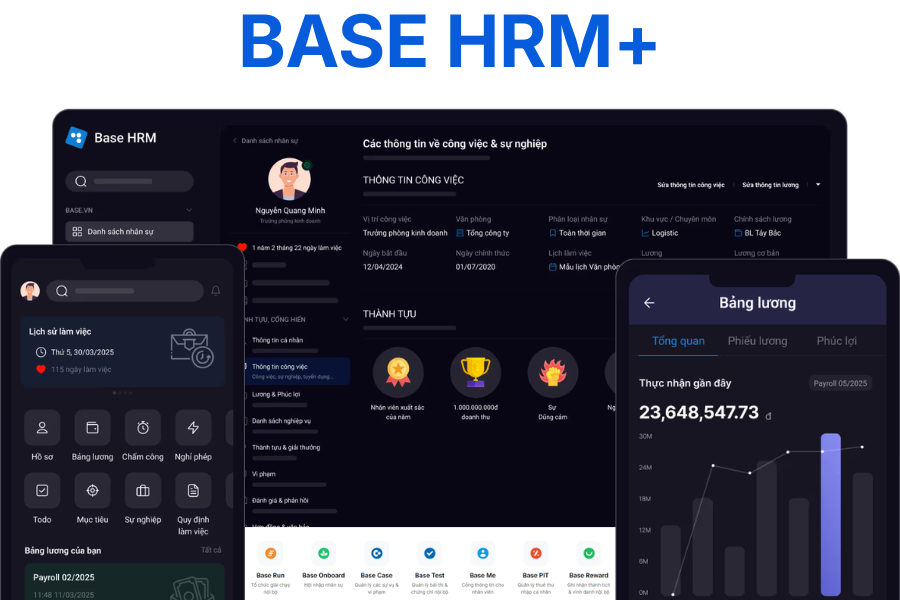Open the Bảng lương wallet icon
Image resolution: width=900 pixels, height=600 pixels.
tap(92, 428)
